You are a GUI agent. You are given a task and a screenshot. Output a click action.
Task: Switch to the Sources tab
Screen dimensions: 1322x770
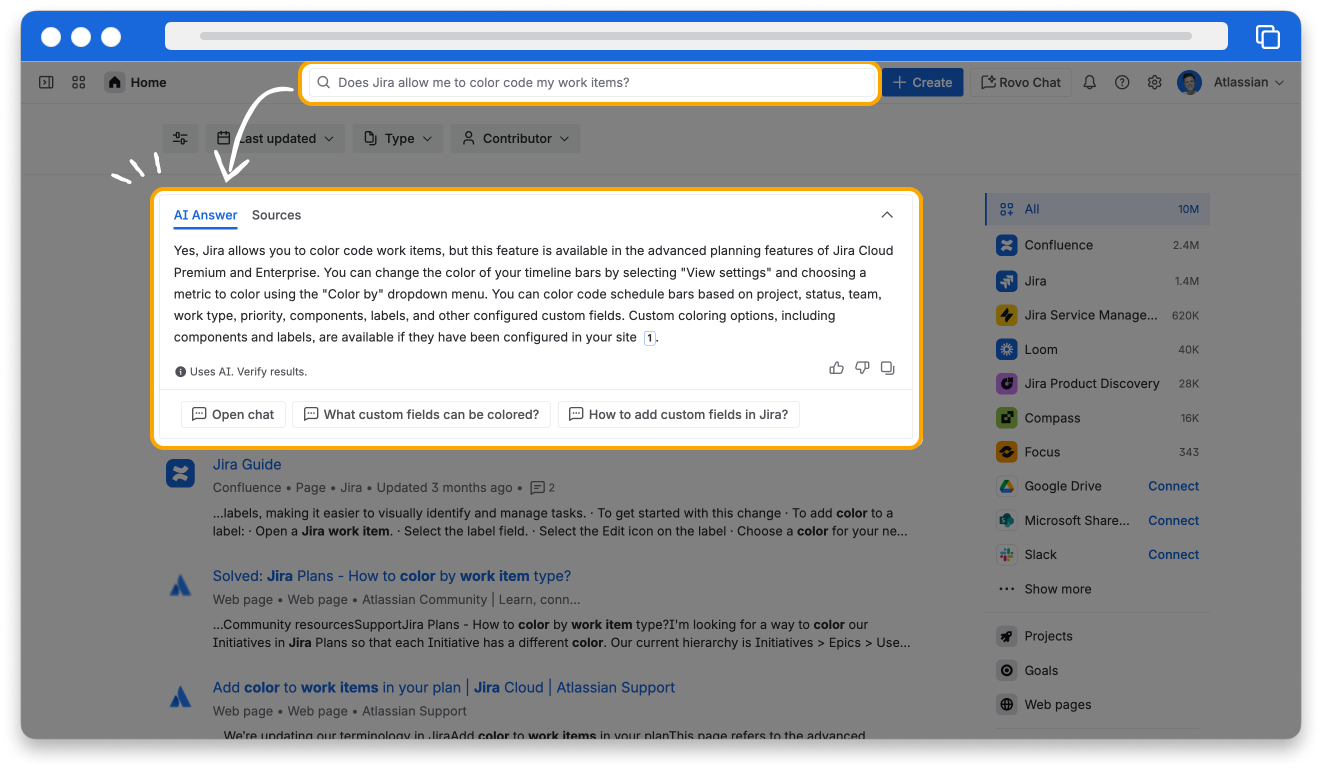point(276,215)
